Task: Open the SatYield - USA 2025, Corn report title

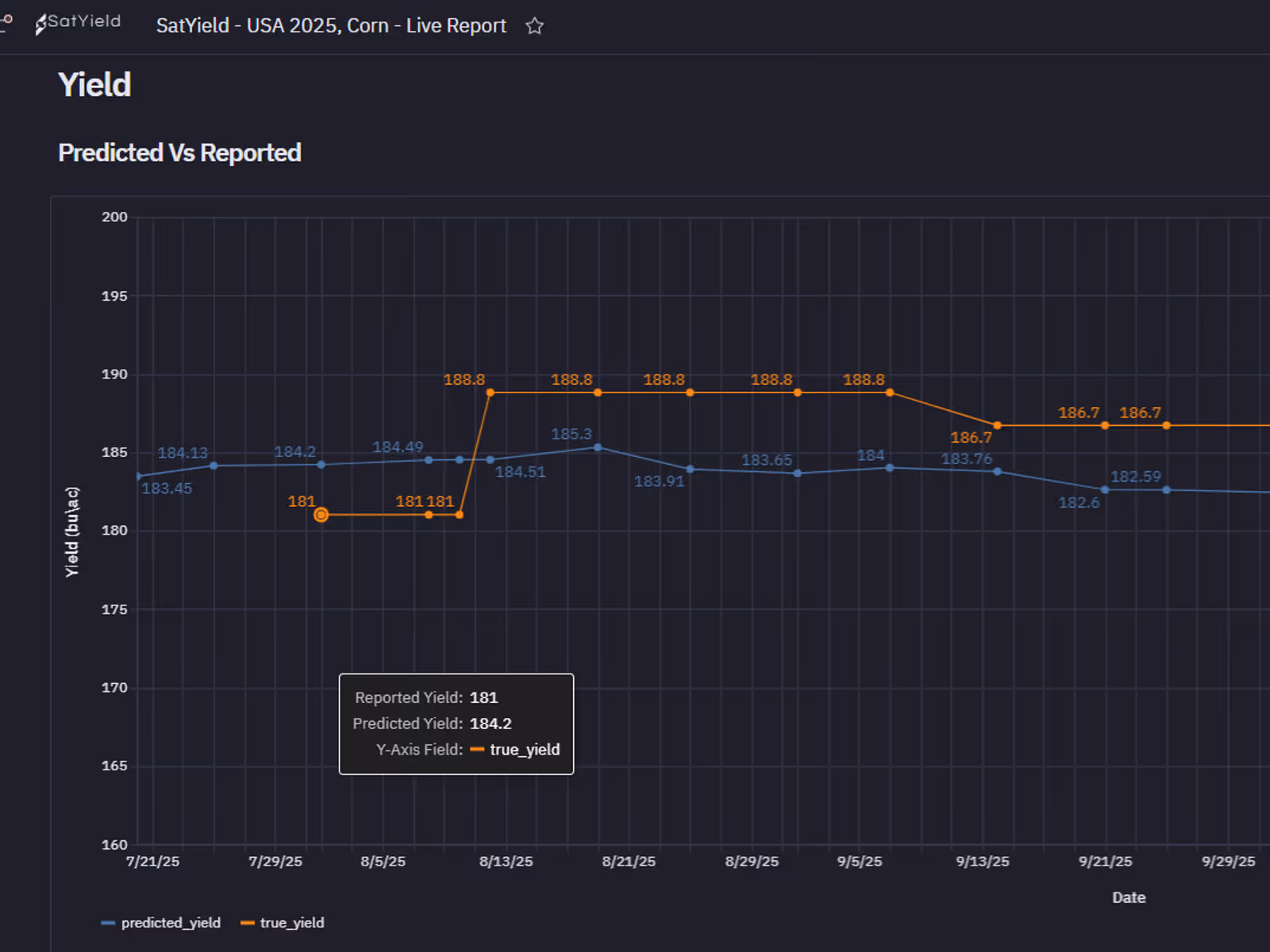Action: [x=332, y=25]
